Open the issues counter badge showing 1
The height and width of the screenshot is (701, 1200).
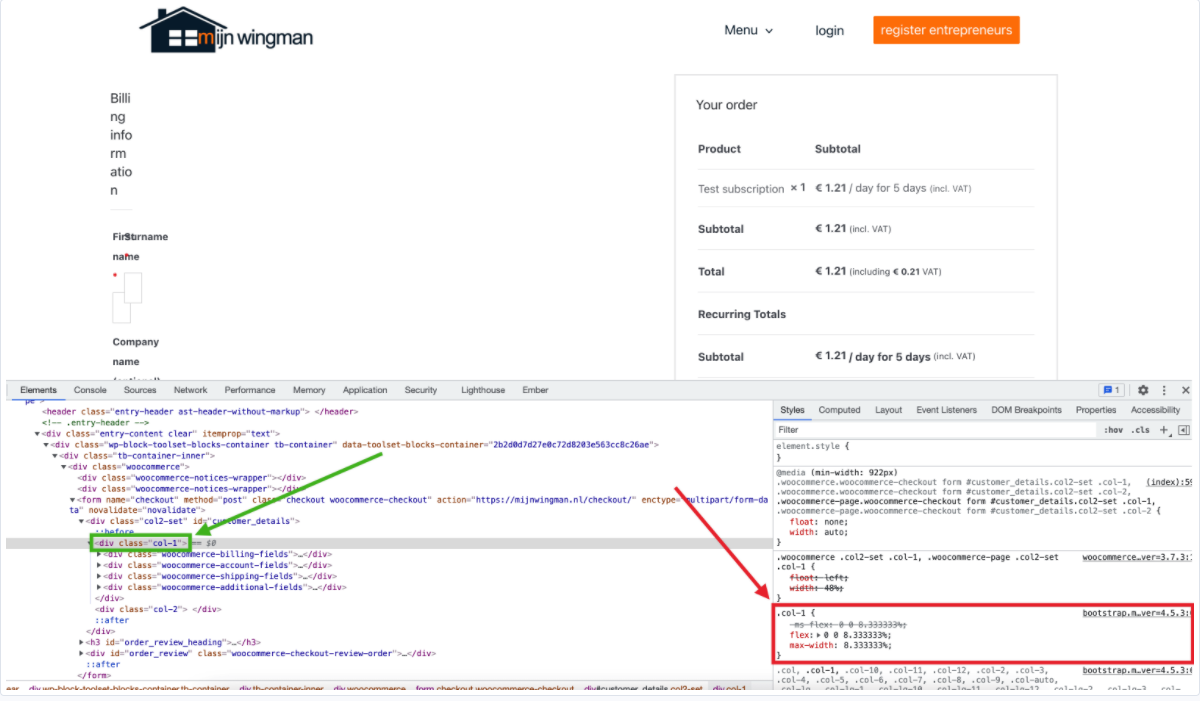tap(1111, 390)
